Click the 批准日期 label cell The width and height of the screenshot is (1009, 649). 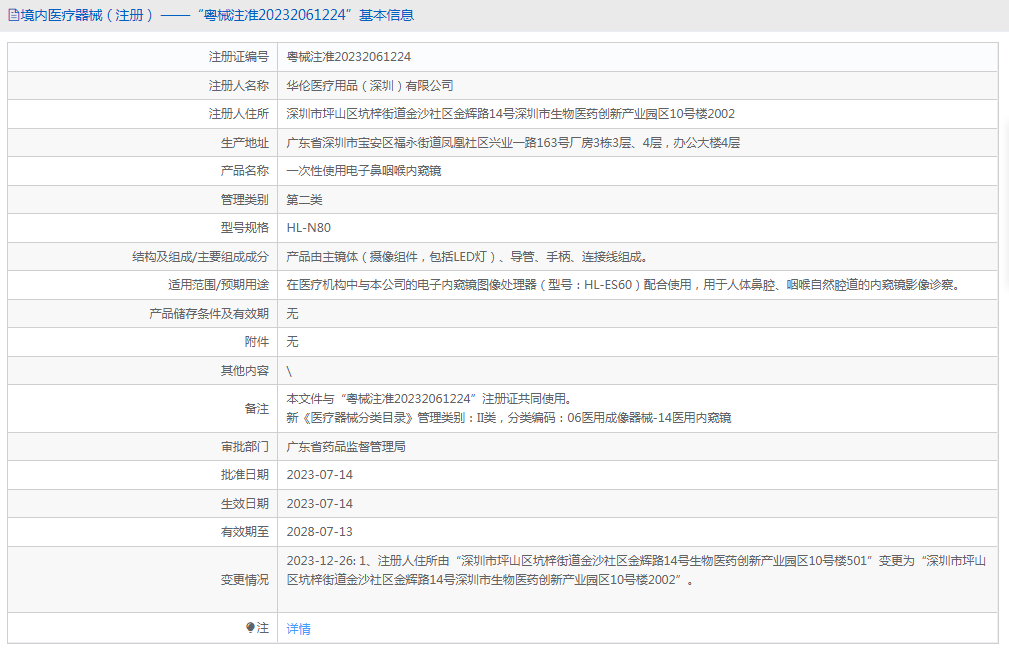[245, 475]
